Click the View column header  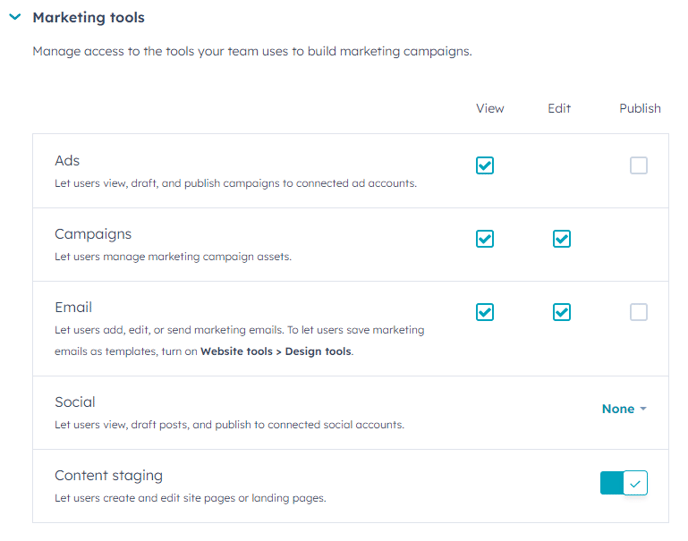tap(490, 108)
